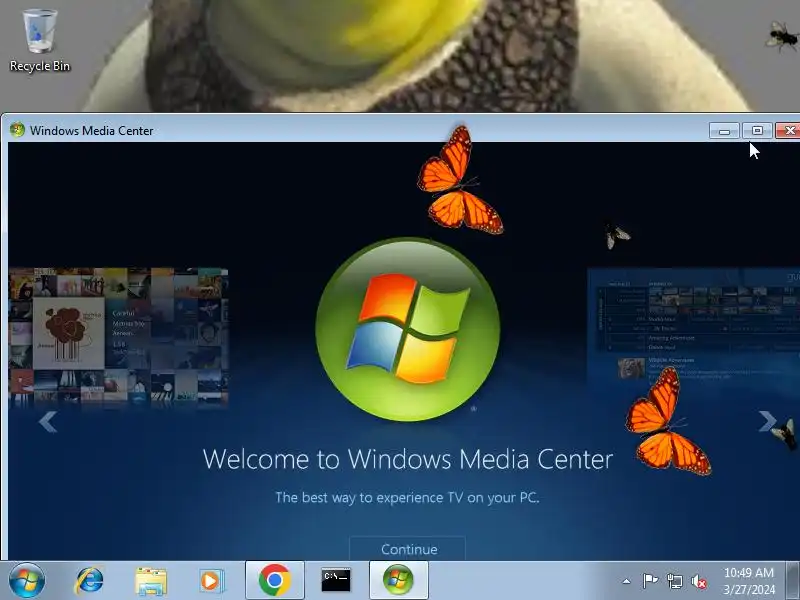Screen dimensions: 800x600
Task: Click the Show desktop strip
Action: click(793, 580)
